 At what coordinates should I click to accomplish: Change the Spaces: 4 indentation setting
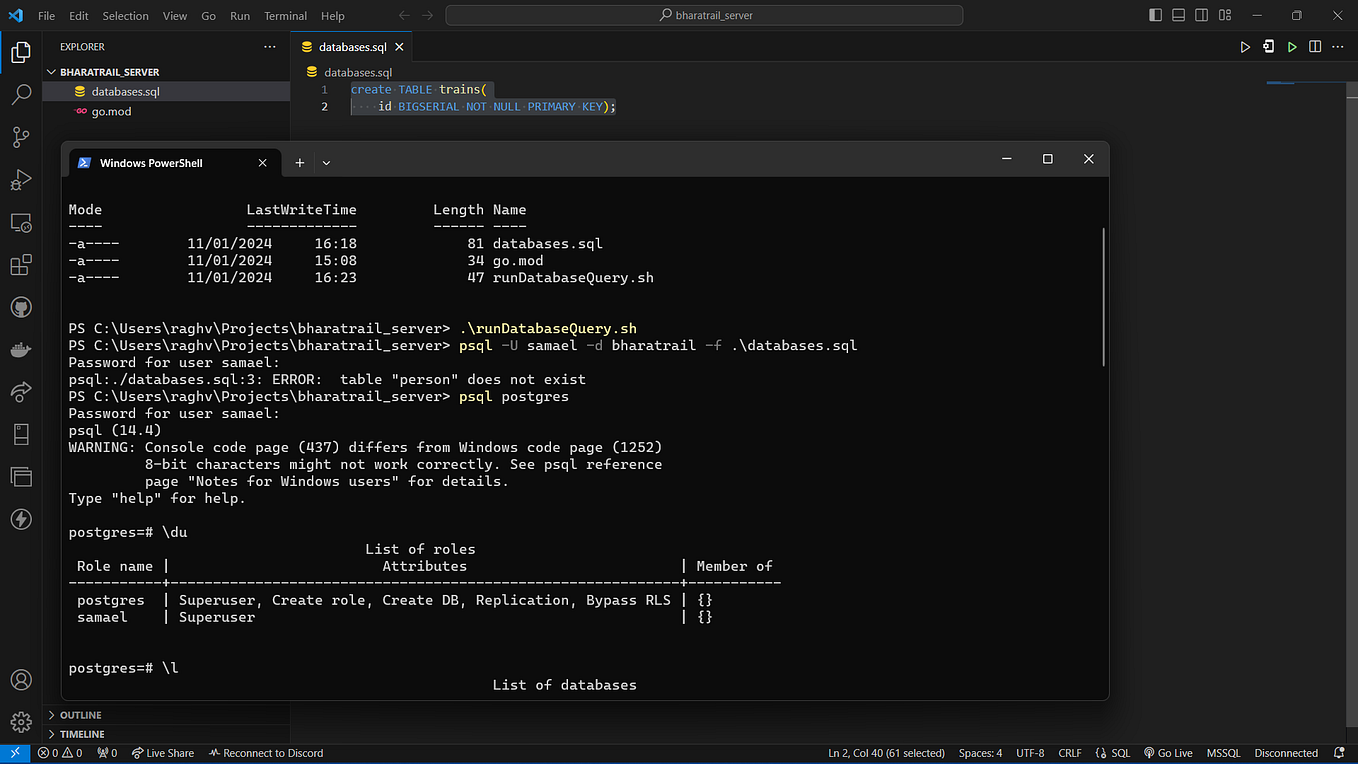pos(980,753)
